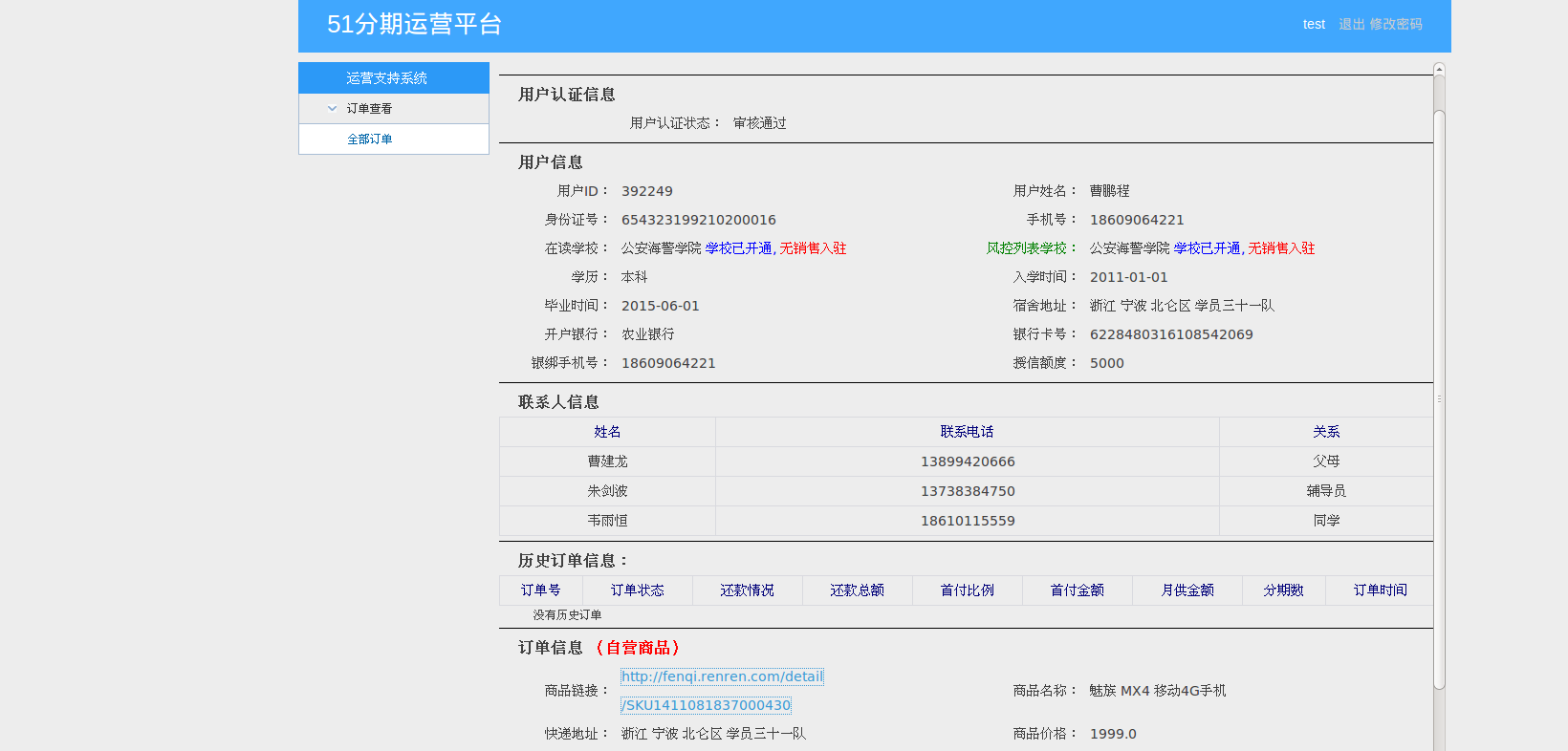Select contact name 韦雨恒

tap(607, 521)
